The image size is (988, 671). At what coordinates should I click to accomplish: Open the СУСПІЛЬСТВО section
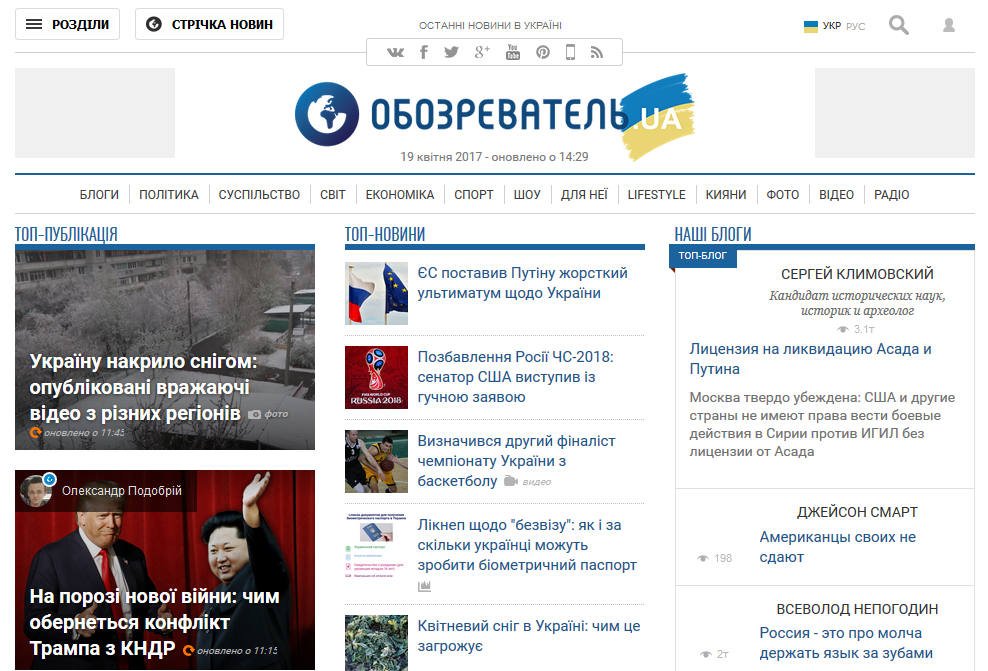pos(259,195)
